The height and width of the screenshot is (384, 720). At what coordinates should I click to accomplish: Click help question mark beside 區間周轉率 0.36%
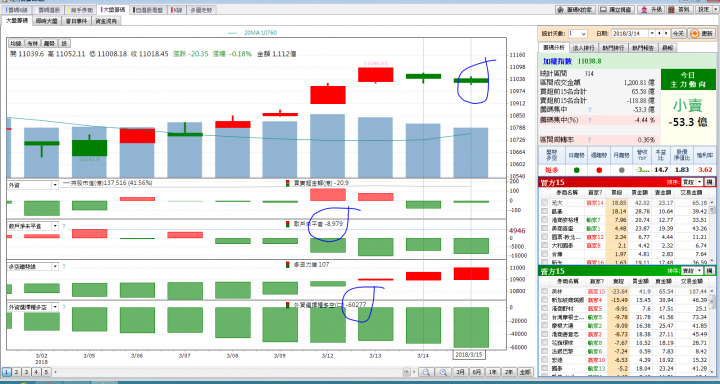[590, 140]
